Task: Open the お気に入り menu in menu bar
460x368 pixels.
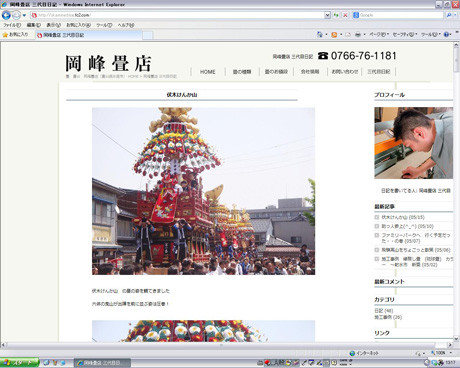Action: [78, 25]
